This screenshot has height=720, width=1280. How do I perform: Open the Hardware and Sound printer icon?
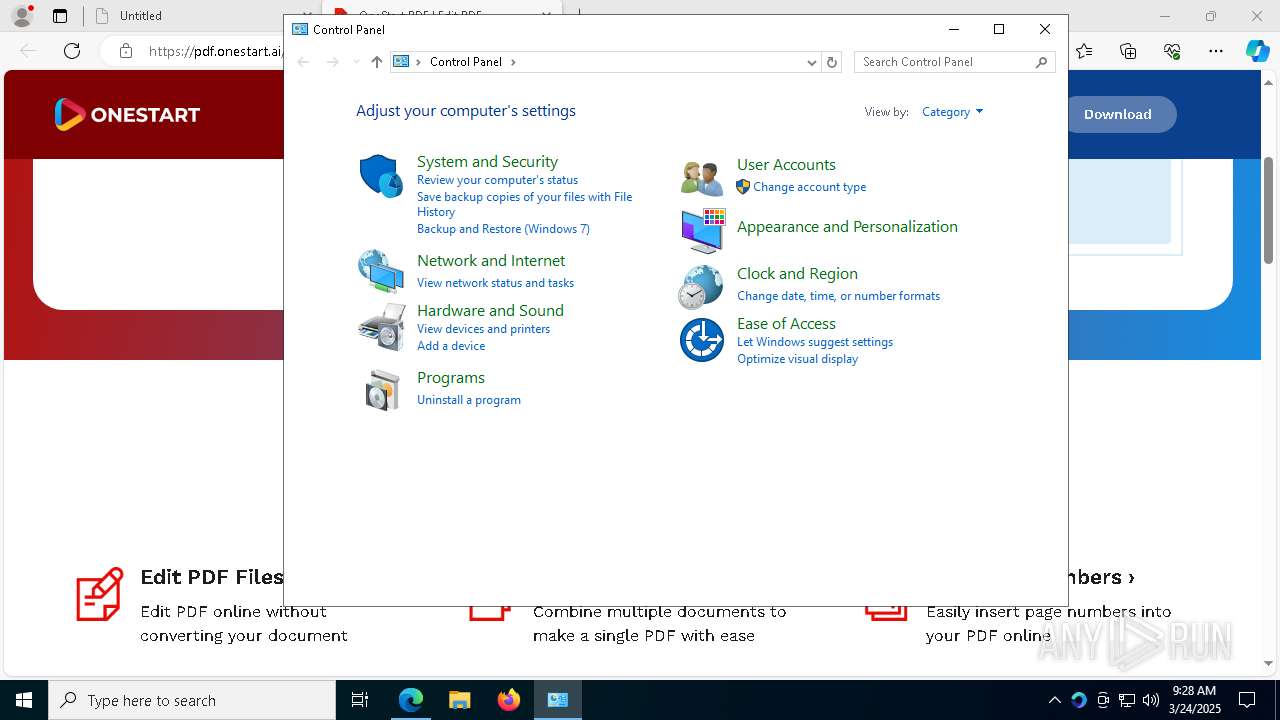[x=381, y=326]
